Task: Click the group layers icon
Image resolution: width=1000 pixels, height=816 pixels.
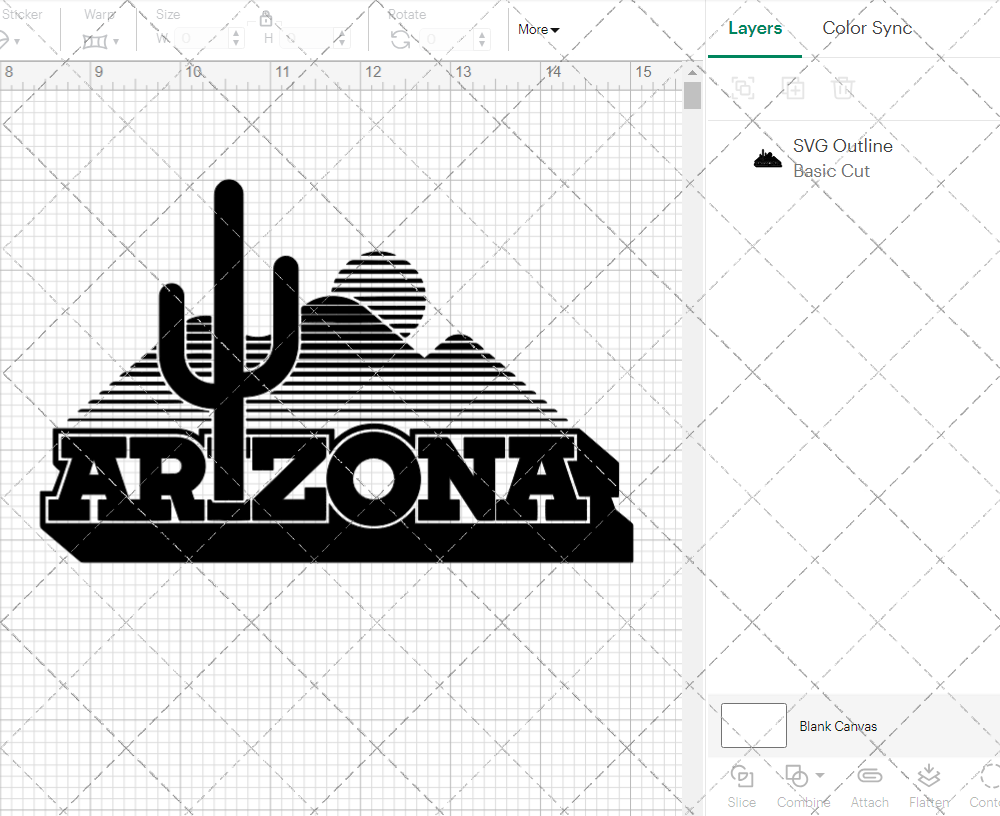Action: point(743,88)
